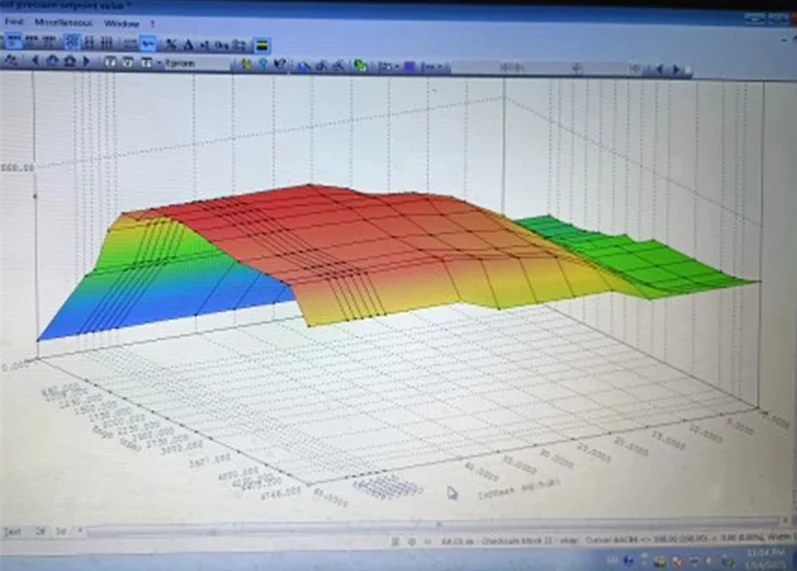This screenshot has width=797, height=571.
Task: Click the right arrow next map icon beside the house icons
Action: tap(86, 62)
